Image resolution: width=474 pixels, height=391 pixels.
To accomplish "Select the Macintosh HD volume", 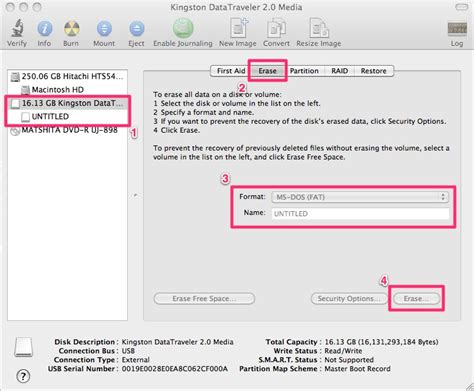I will click(67, 90).
